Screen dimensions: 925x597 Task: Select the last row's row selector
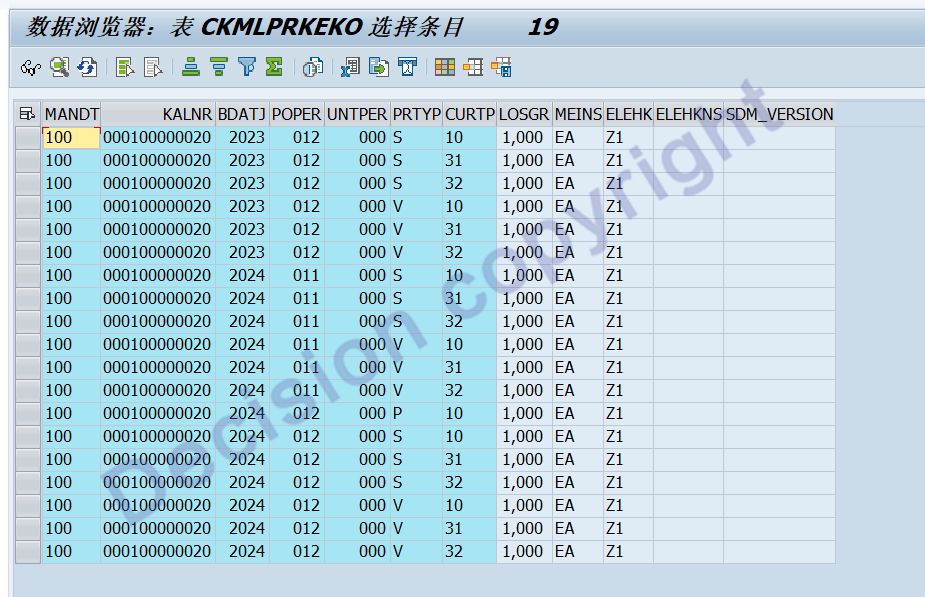(28, 552)
